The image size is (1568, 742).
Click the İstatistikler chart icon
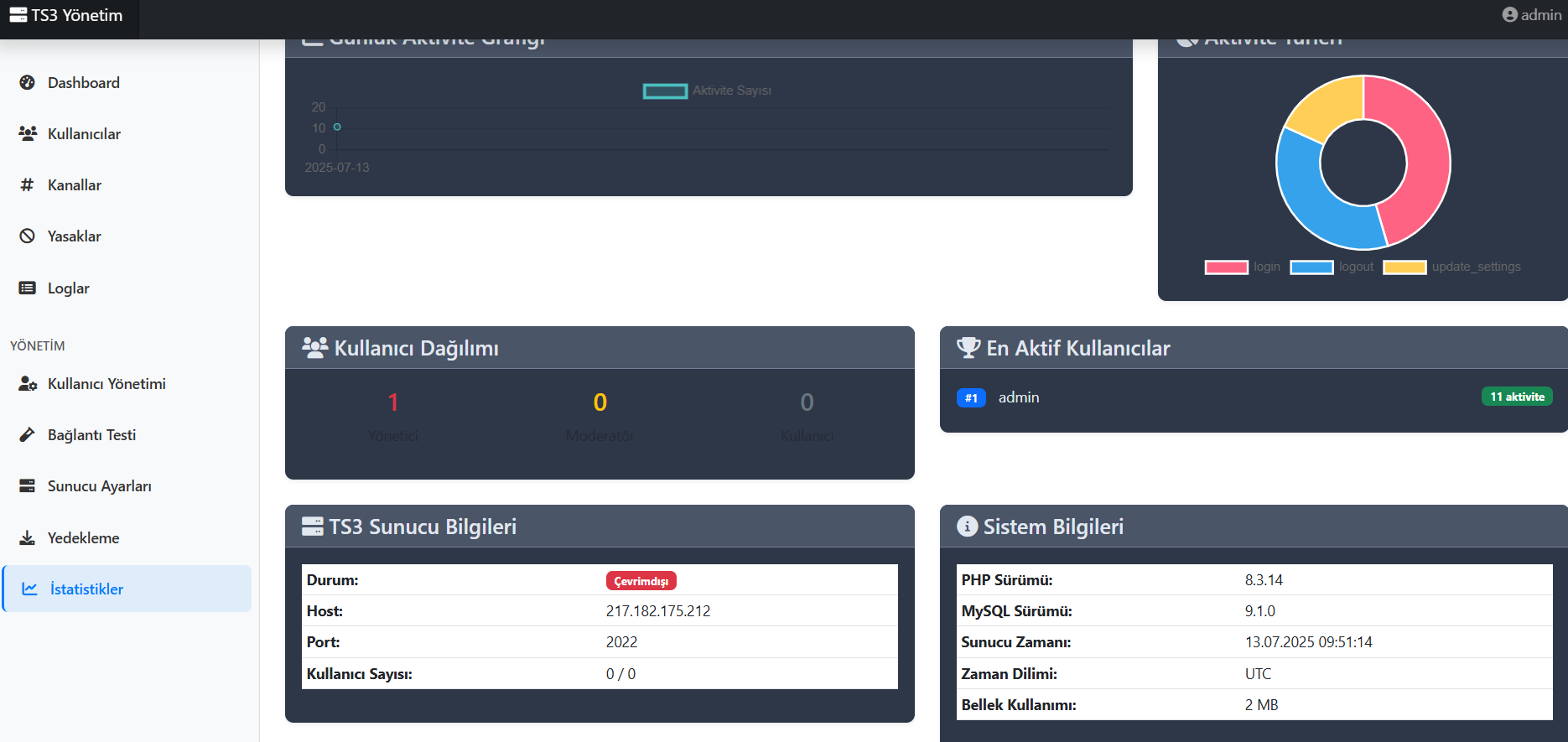[x=30, y=589]
